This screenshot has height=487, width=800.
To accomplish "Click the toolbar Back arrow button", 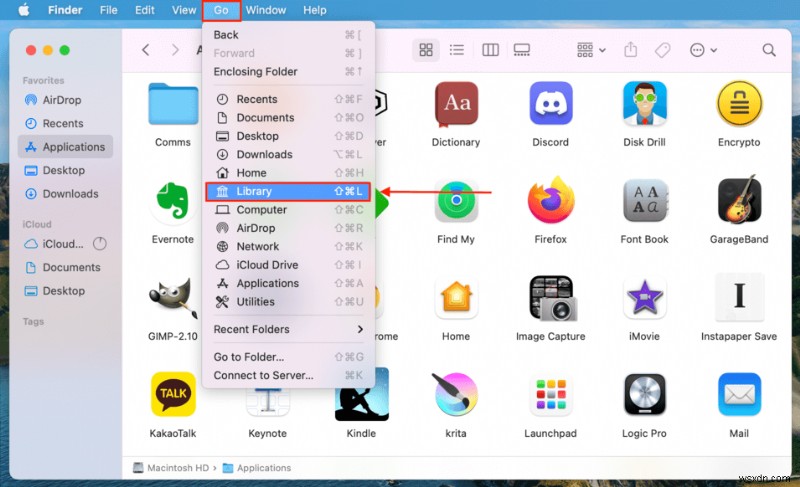I will 146,49.
